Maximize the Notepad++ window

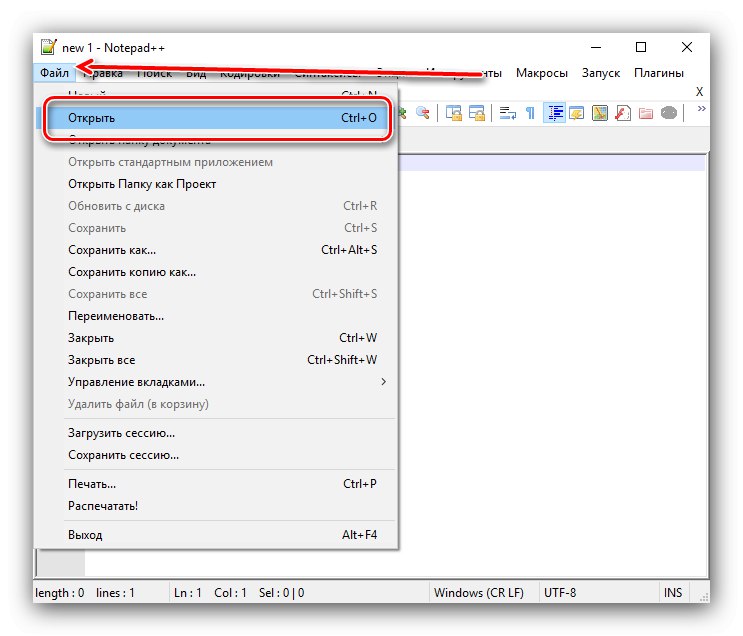pos(641,47)
